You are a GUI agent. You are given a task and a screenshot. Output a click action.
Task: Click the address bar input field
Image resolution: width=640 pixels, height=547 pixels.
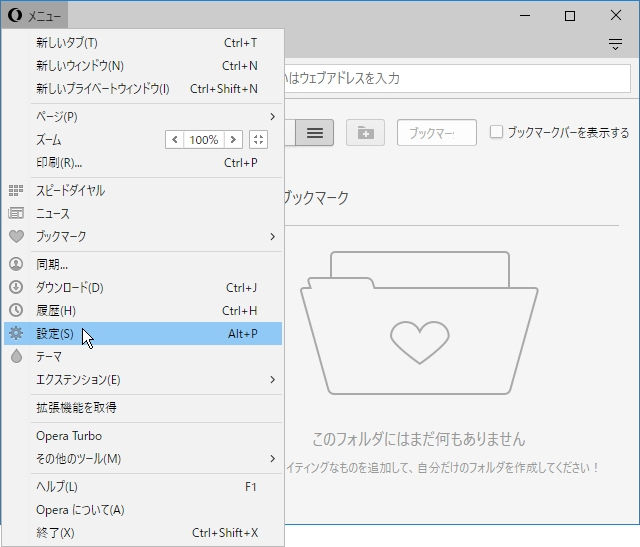(x=457, y=78)
